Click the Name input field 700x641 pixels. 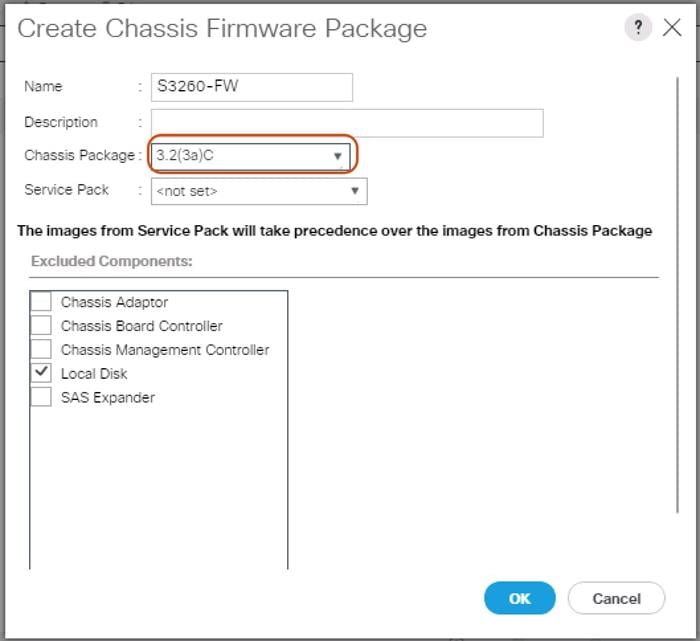pyautogui.click(x=251, y=87)
